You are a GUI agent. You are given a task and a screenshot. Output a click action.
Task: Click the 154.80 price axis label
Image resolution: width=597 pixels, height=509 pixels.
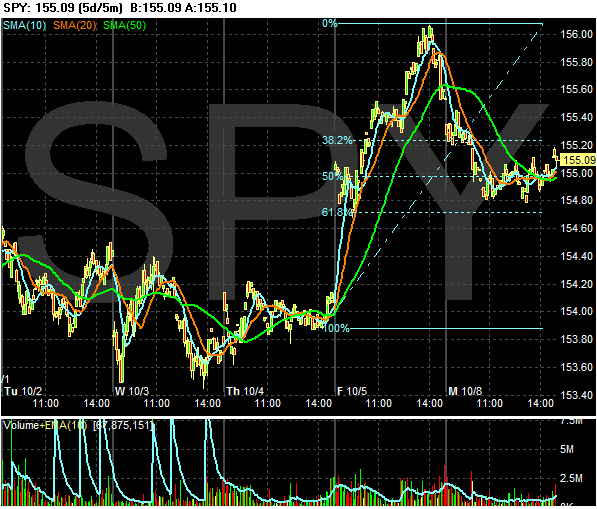(x=576, y=200)
